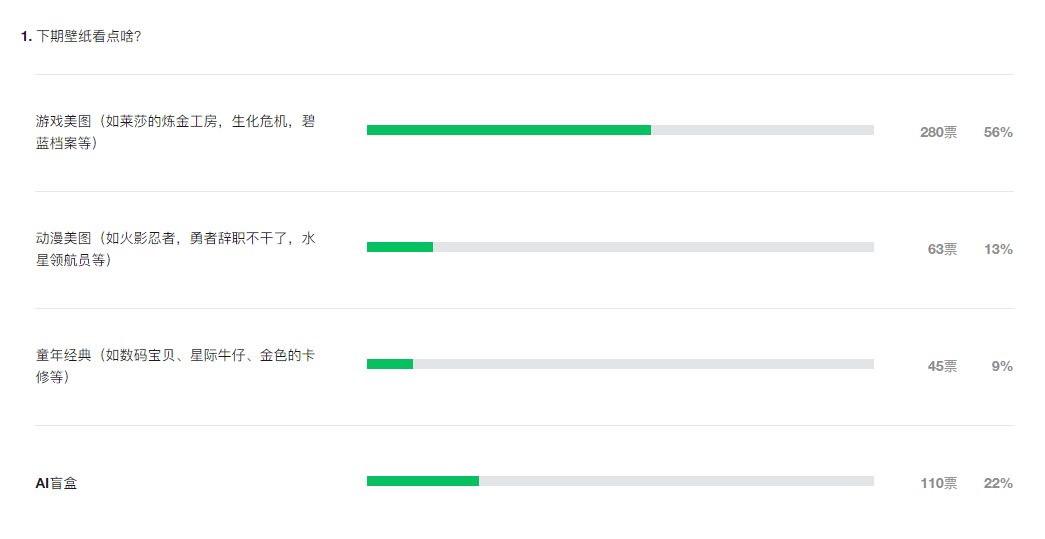Click gray unfilled part of AI盲盒 bar

[x=676, y=481]
